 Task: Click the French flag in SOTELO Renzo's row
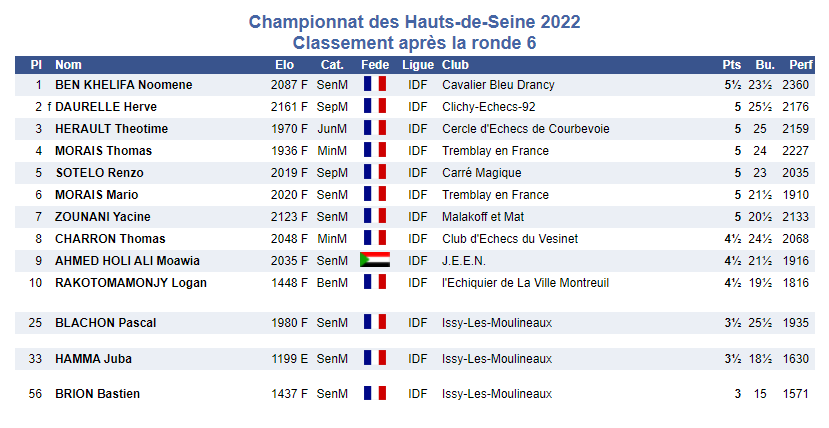374,173
